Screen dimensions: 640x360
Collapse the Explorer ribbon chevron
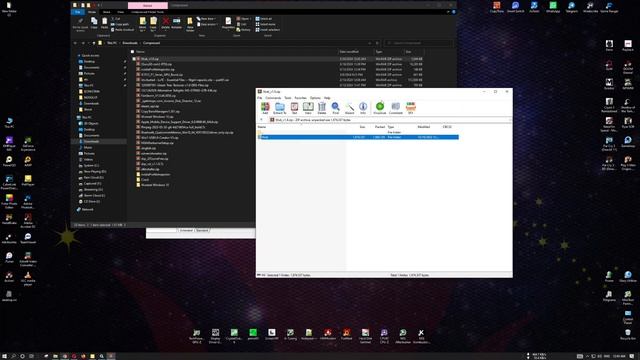pos(448,12)
